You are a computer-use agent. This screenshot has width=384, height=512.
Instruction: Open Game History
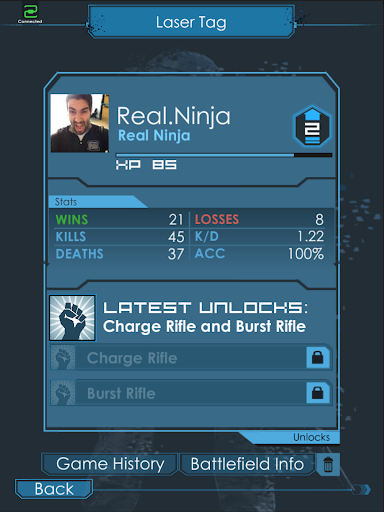pos(110,464)
